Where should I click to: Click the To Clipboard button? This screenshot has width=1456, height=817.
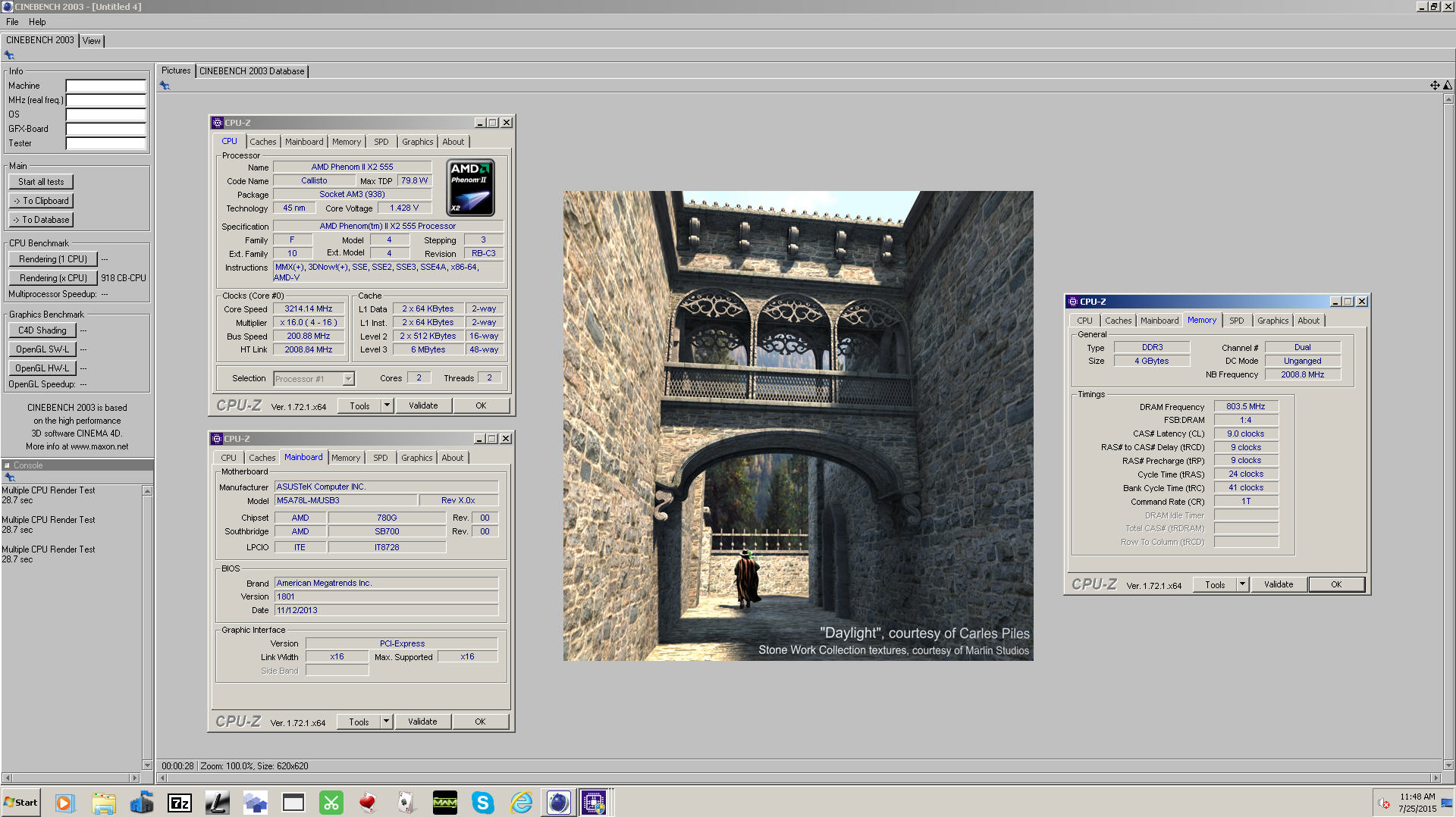pyautogui.click(x=41, y=201)
